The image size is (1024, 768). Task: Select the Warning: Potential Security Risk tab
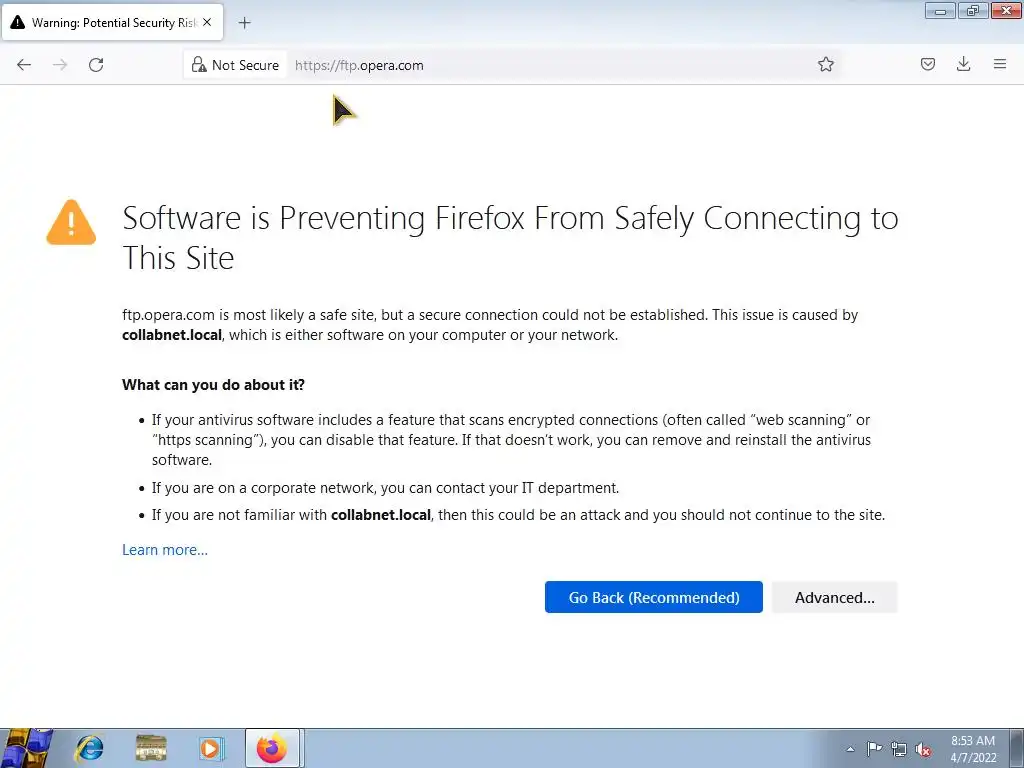click(112, 23)
